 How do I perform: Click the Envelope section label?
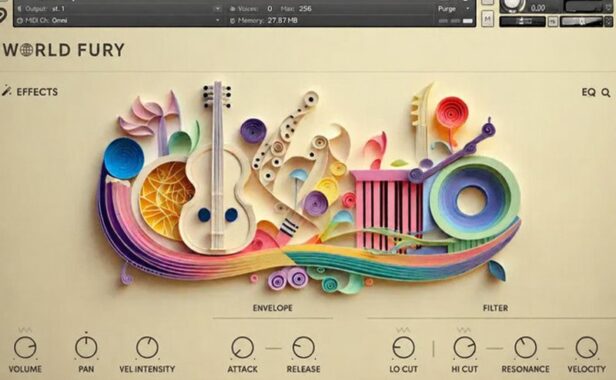tap(273, 308)
